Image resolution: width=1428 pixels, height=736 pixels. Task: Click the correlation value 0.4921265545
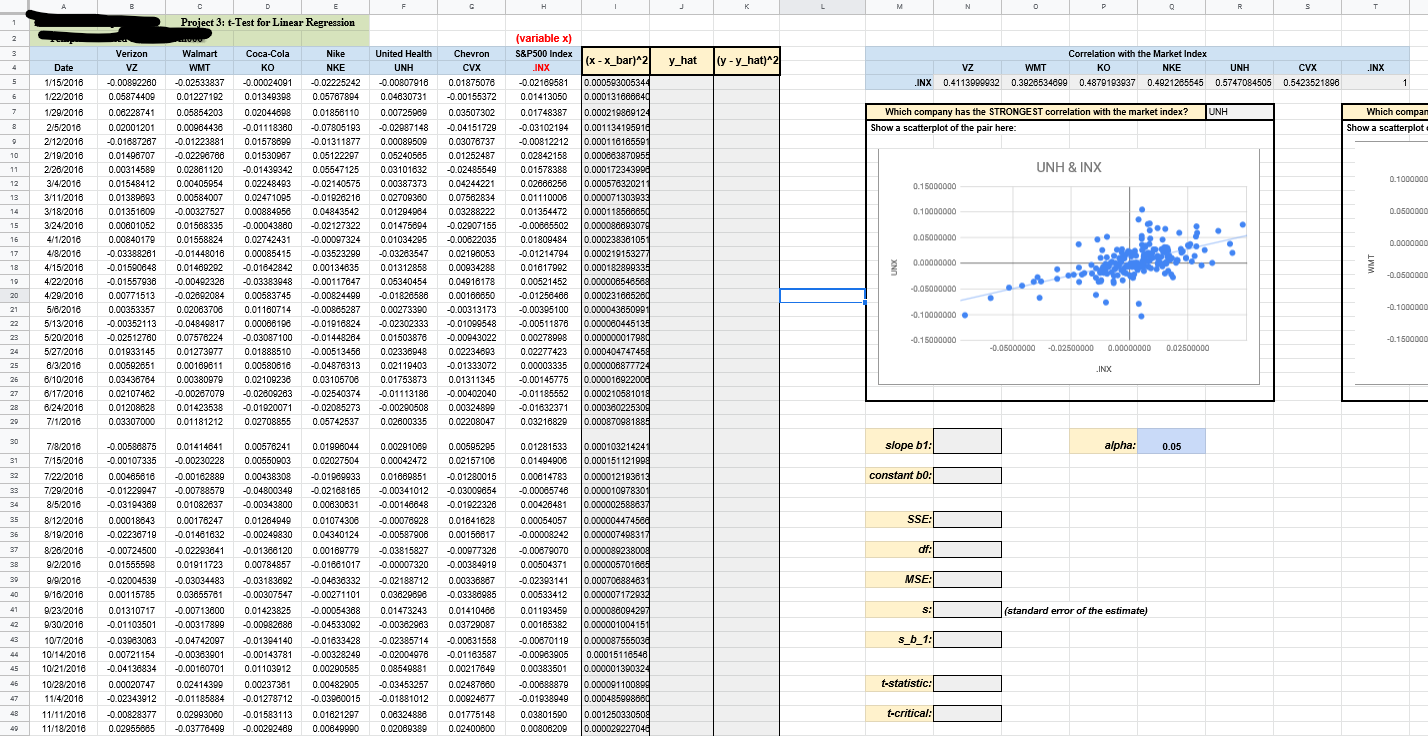(x=1172, y=81)
